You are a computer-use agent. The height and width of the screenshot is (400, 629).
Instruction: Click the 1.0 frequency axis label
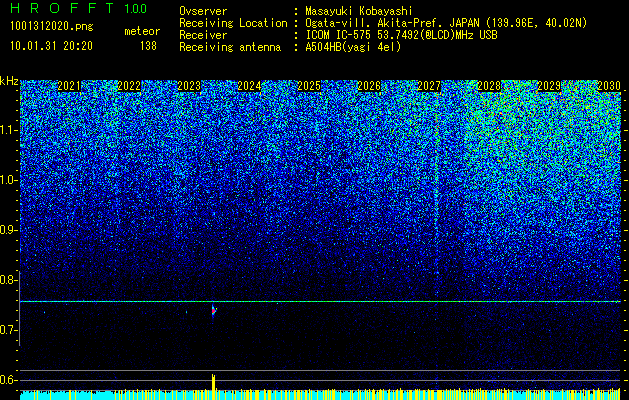(8, 180)
